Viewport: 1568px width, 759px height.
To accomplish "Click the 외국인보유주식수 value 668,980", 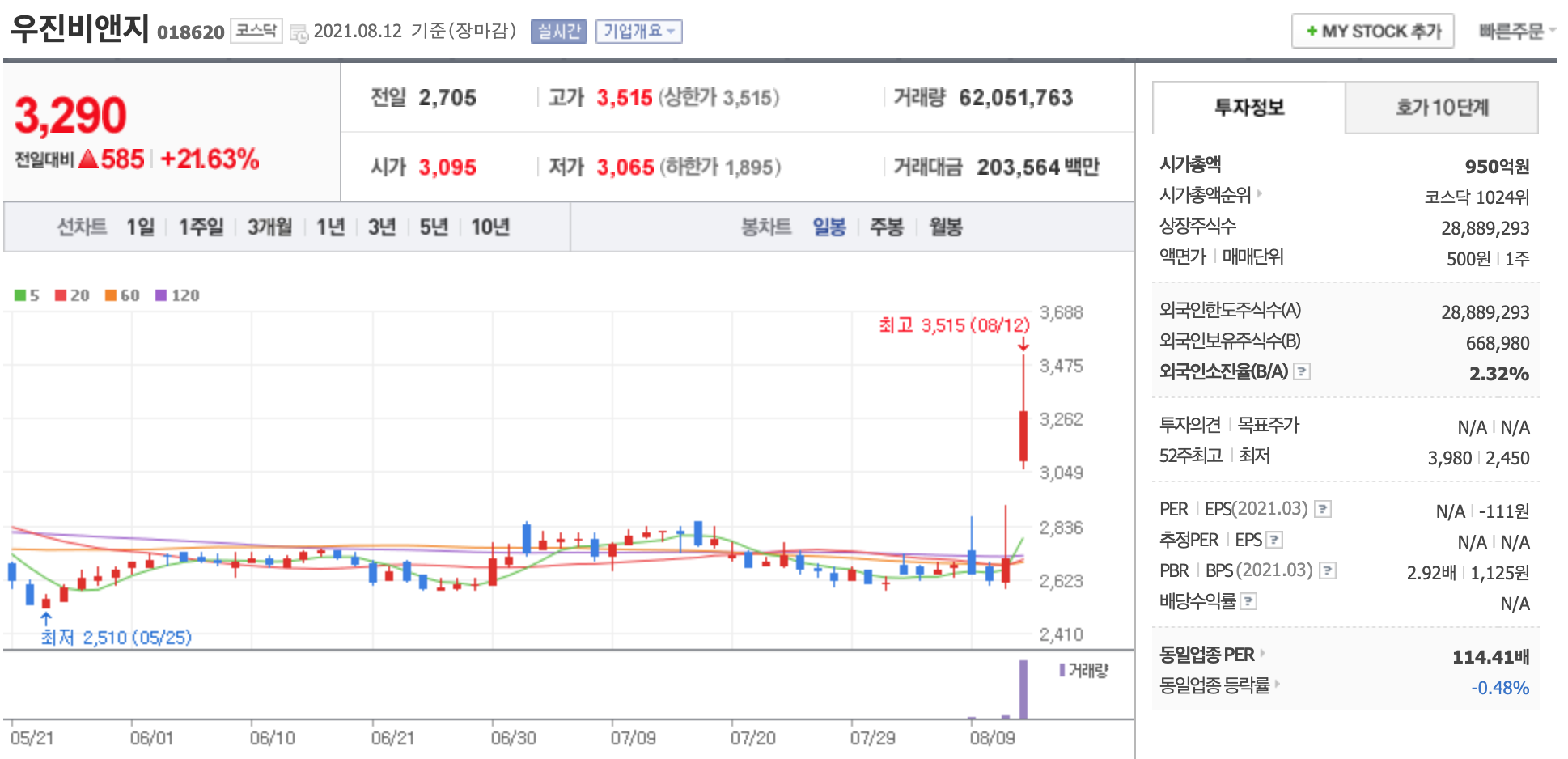I will (1498, 343).
